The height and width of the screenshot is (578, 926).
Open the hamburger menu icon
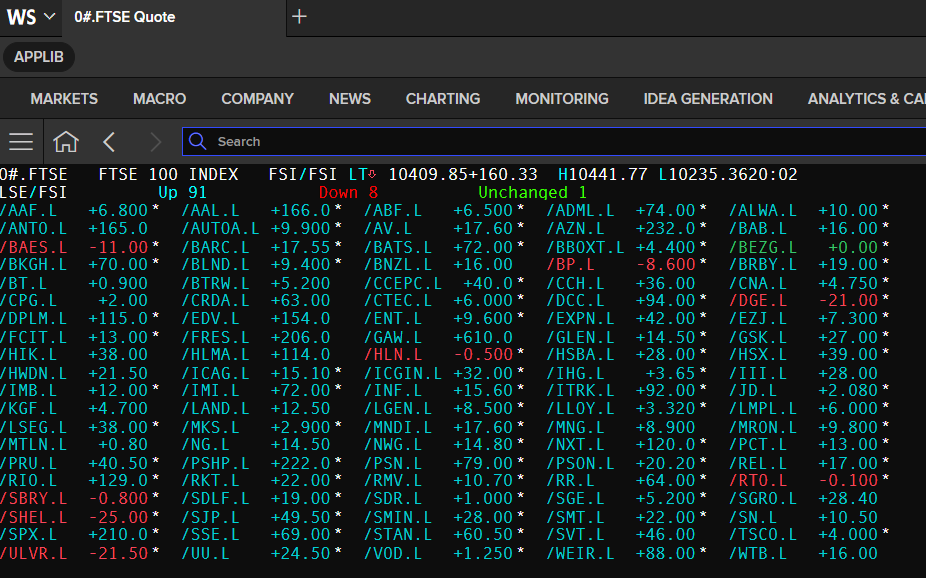point(21,142)
